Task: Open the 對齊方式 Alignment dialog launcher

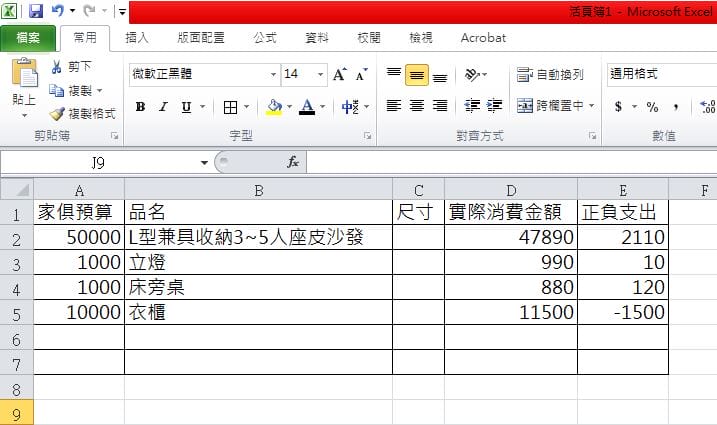Action: (592, 136)
